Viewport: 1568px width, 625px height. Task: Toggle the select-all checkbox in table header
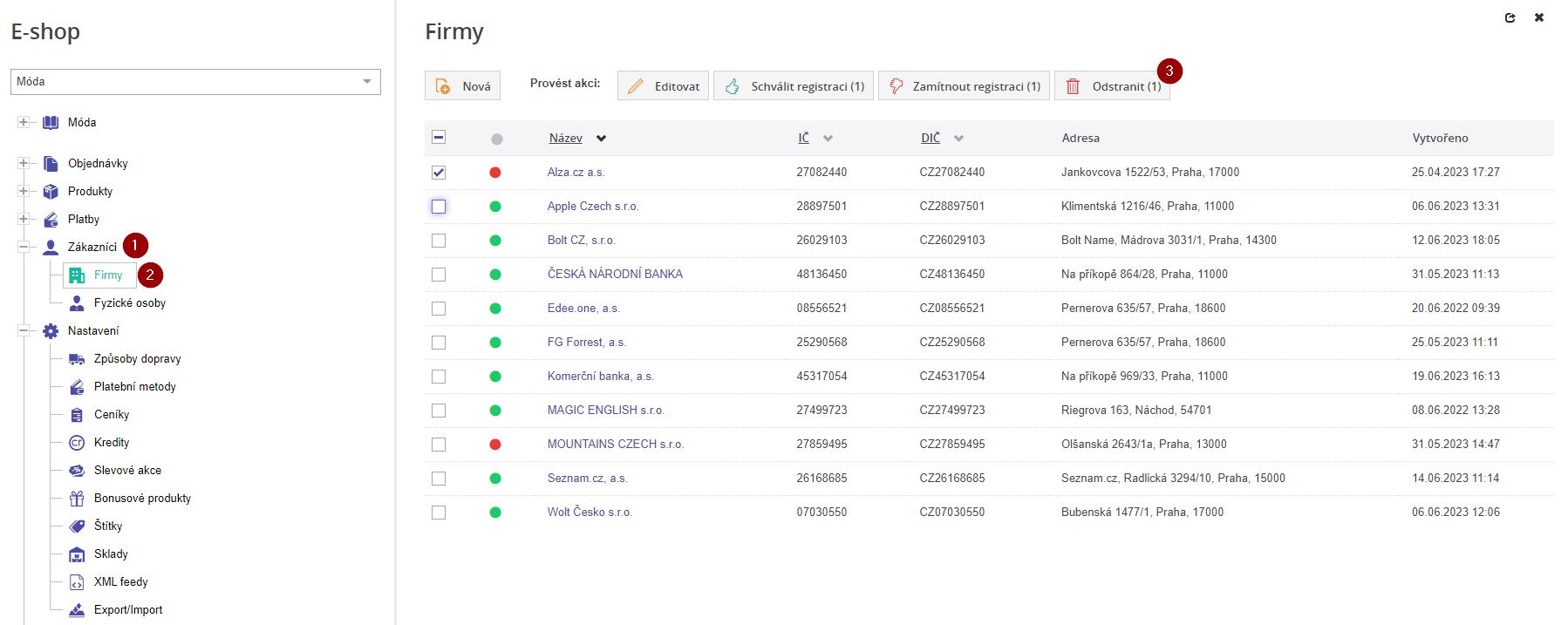point(439,138)
